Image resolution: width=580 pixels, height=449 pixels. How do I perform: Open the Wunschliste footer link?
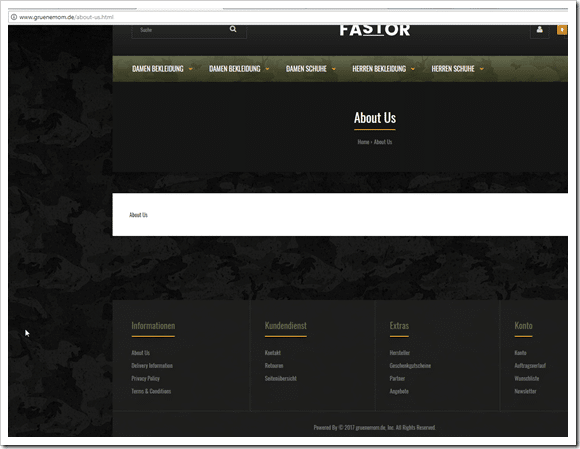pos(527,378)
